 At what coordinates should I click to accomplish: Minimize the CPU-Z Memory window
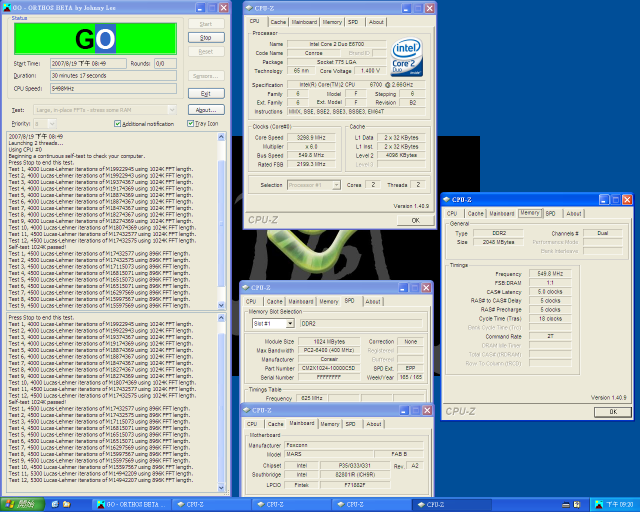point(604,200)
